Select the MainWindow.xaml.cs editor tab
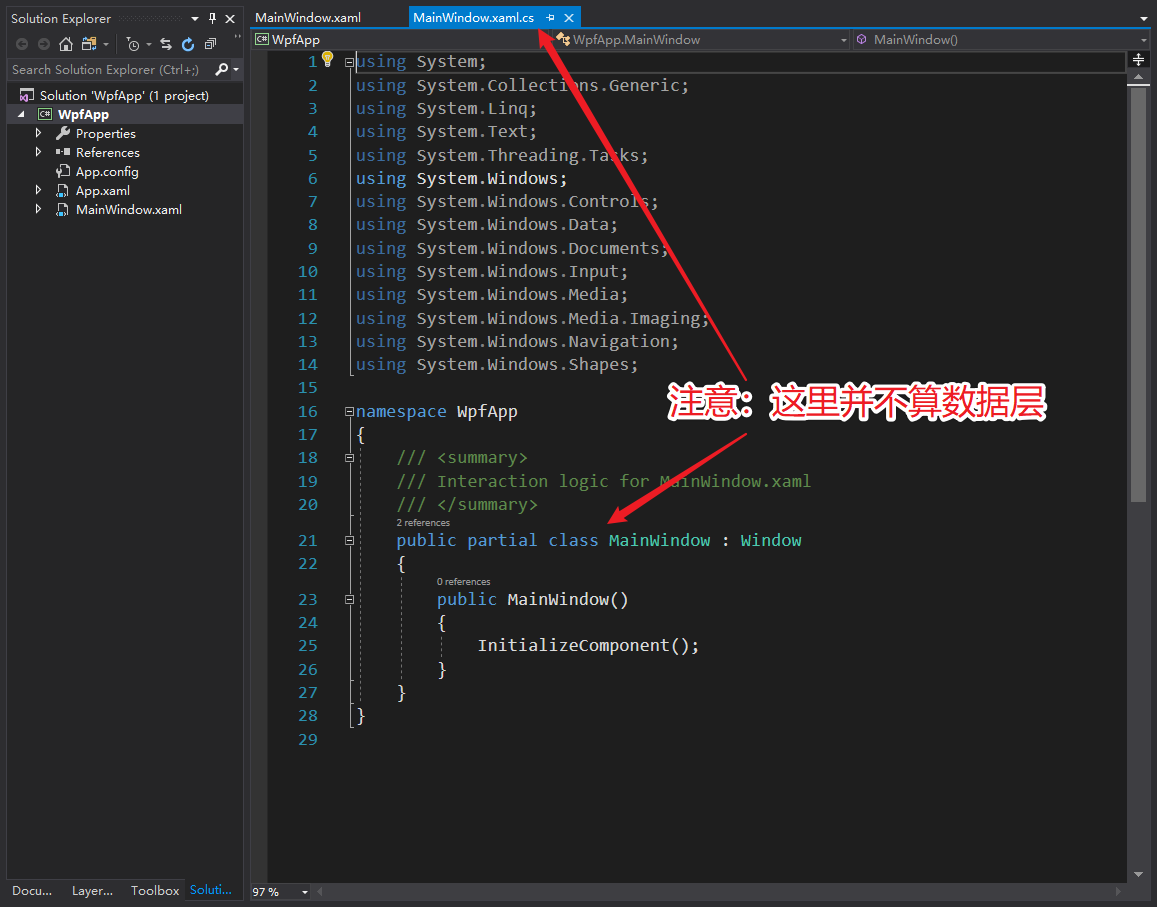 [474, 18]
